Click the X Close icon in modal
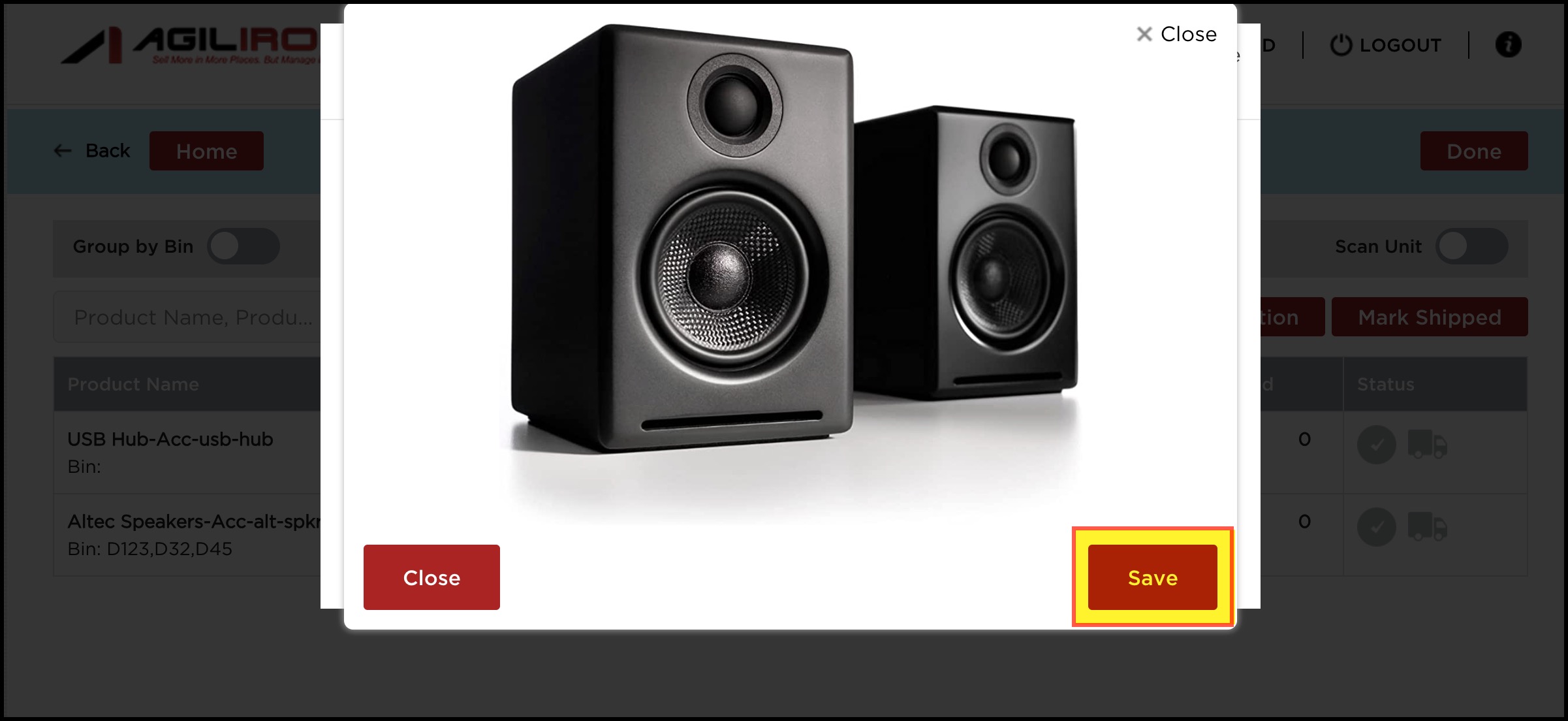The height and width of the screenshot is (721, 1568). tap(1144, 34)
